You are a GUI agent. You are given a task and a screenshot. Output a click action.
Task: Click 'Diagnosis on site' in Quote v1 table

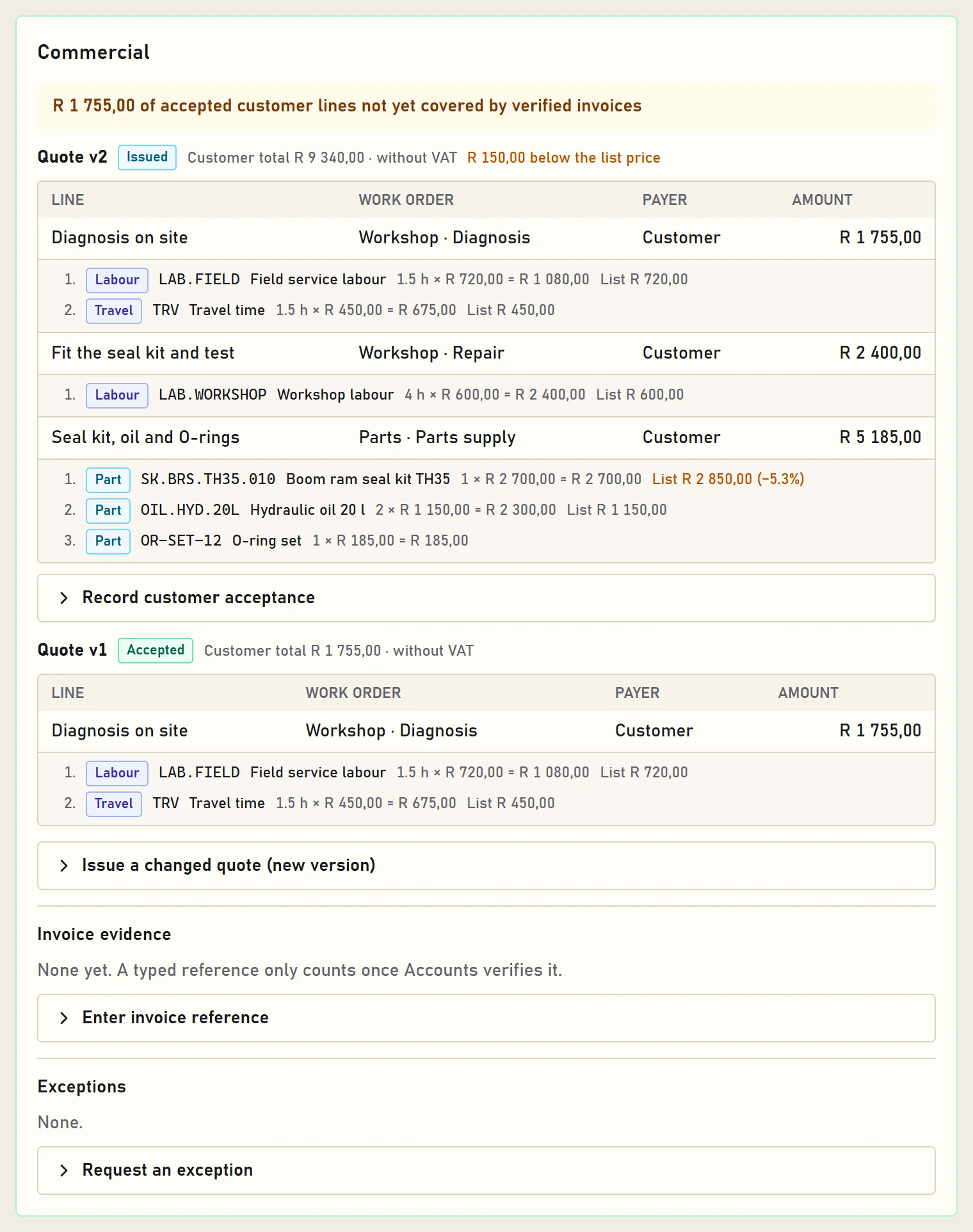pyautogui.click(x=120, y=731)
